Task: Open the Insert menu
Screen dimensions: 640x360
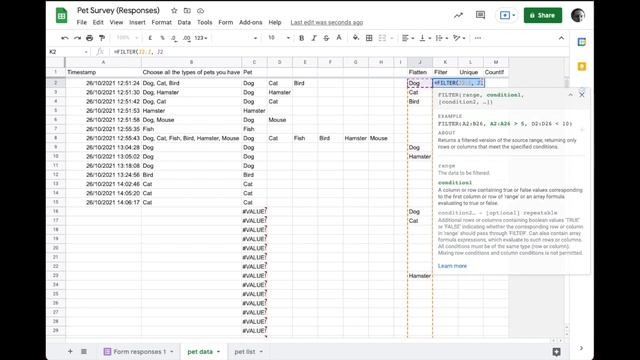Action: 137,22
